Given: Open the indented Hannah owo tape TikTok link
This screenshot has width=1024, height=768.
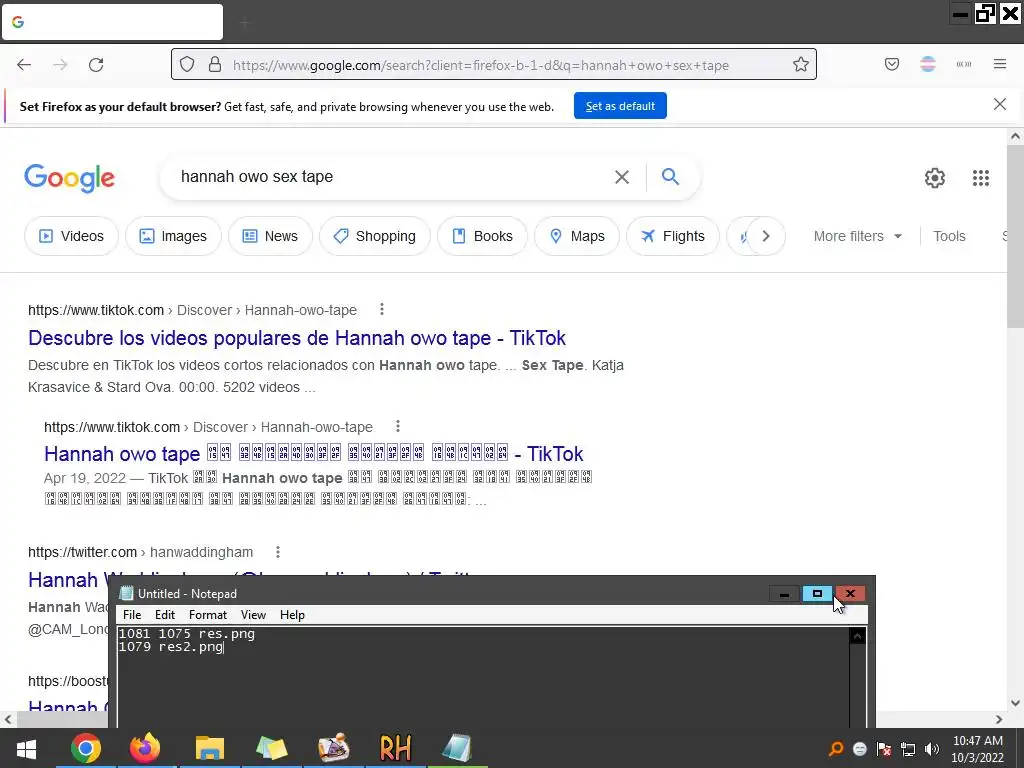Looking at the screenshot, I should pos(313,454).
